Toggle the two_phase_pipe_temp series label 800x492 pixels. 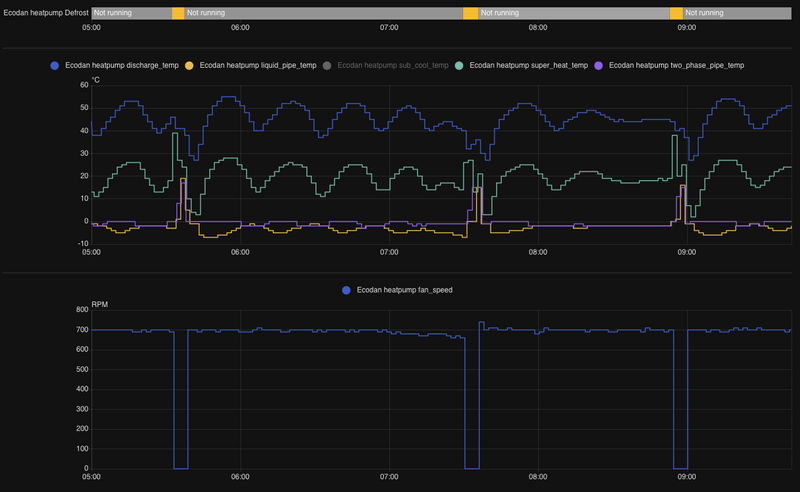pyautogui.click(x=677, y=65)
